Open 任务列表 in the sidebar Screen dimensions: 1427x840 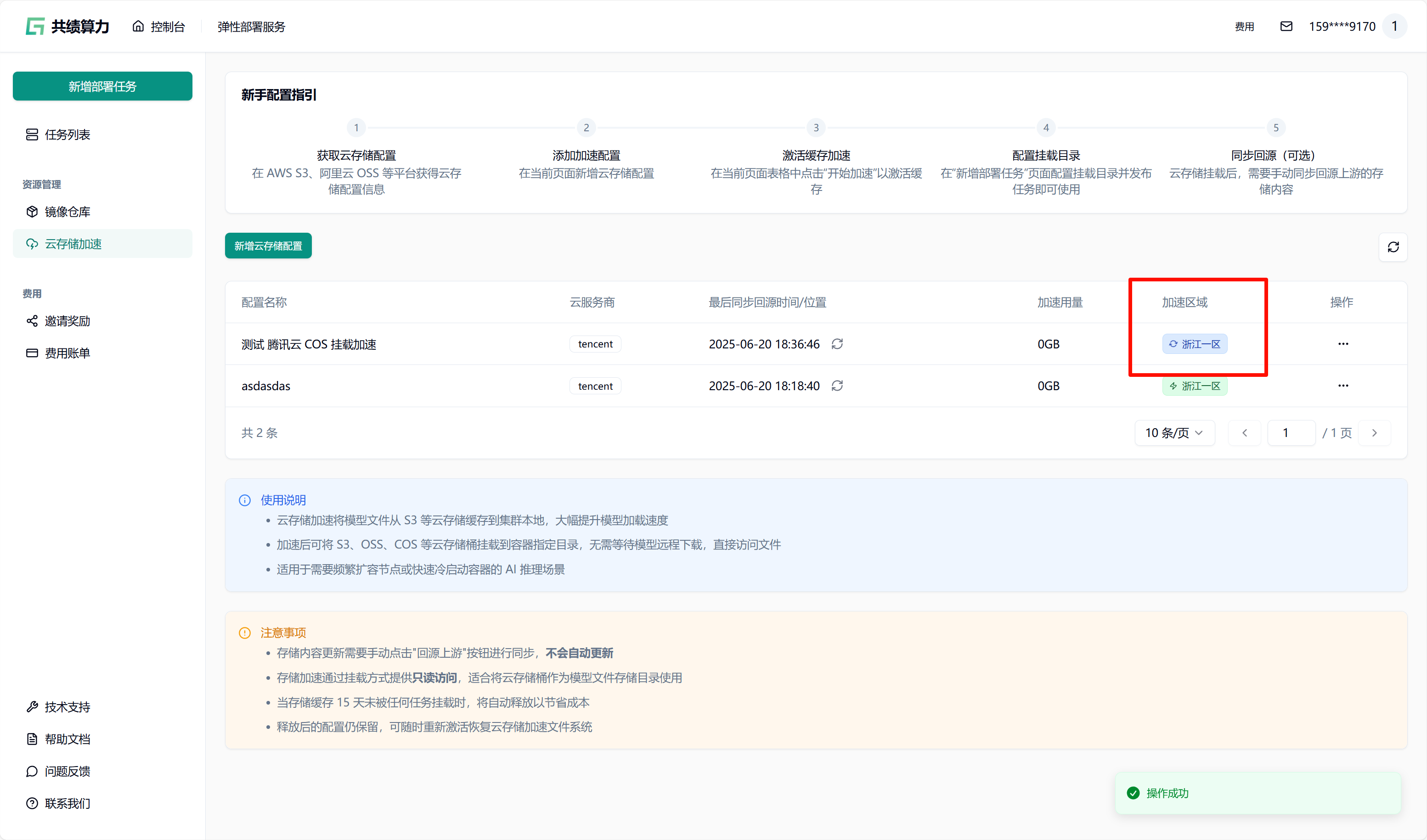[67, 134]
